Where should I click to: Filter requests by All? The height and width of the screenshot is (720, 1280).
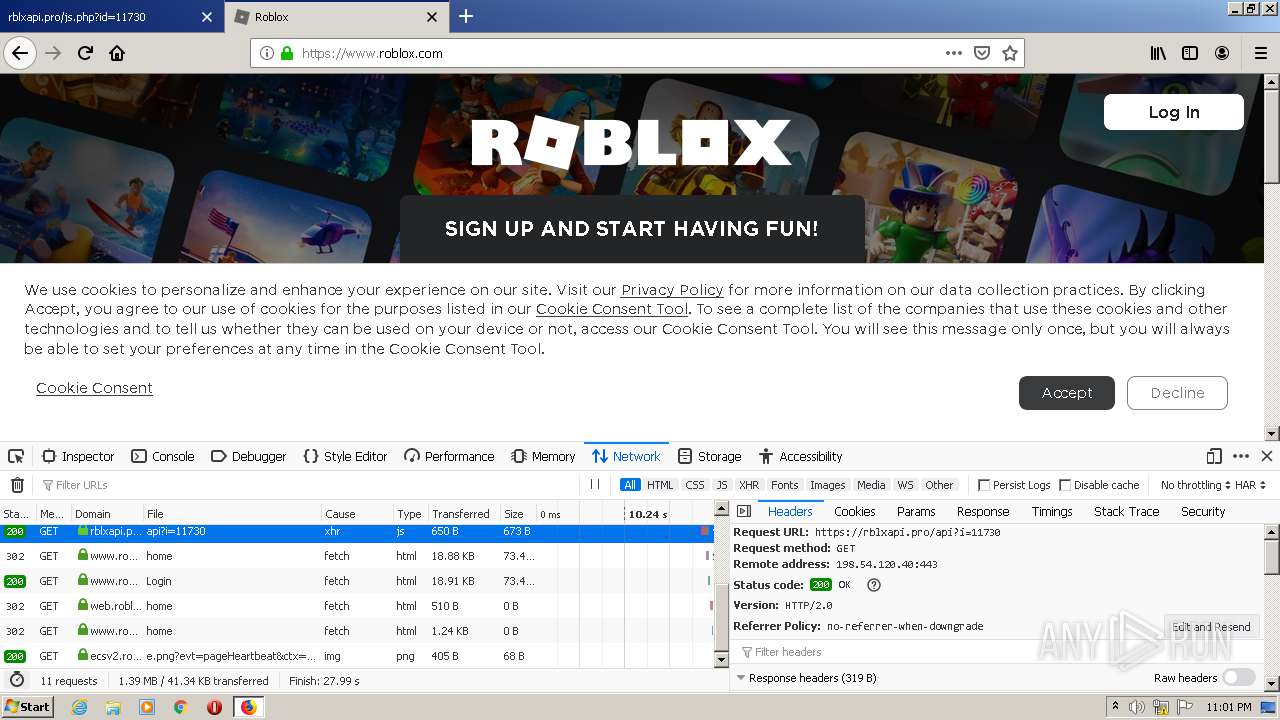pyautogui.click(x=630, y=485)
